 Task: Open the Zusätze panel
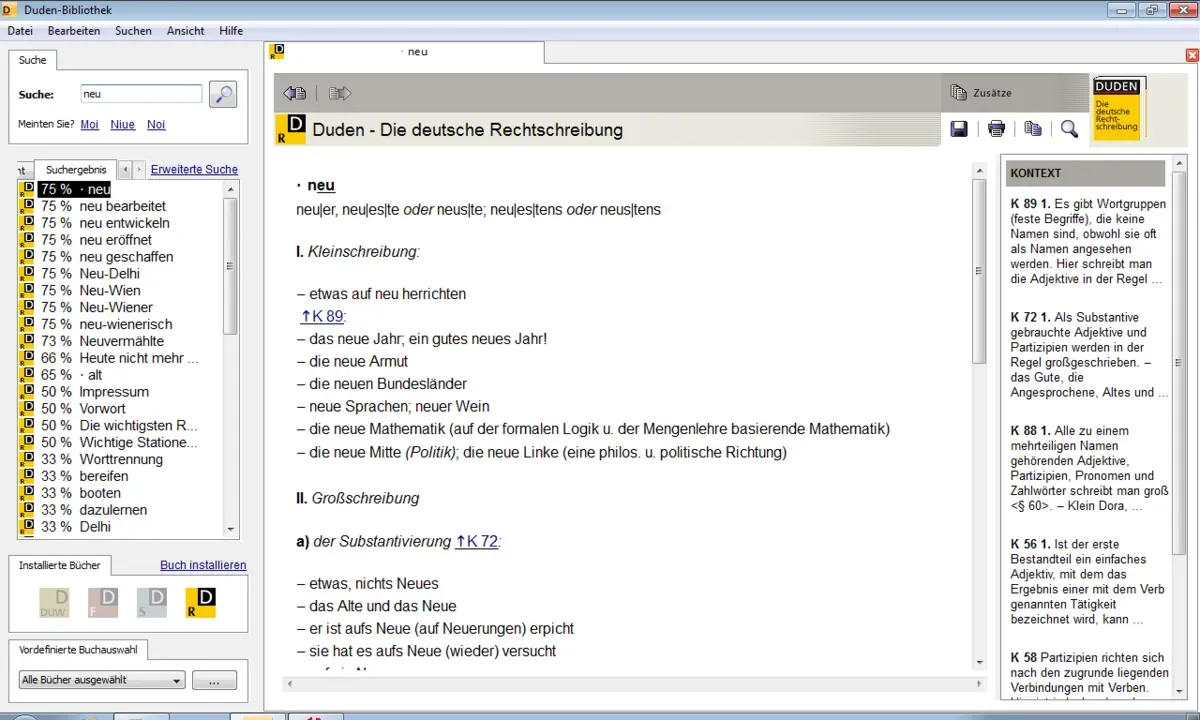tap(981, 92)
